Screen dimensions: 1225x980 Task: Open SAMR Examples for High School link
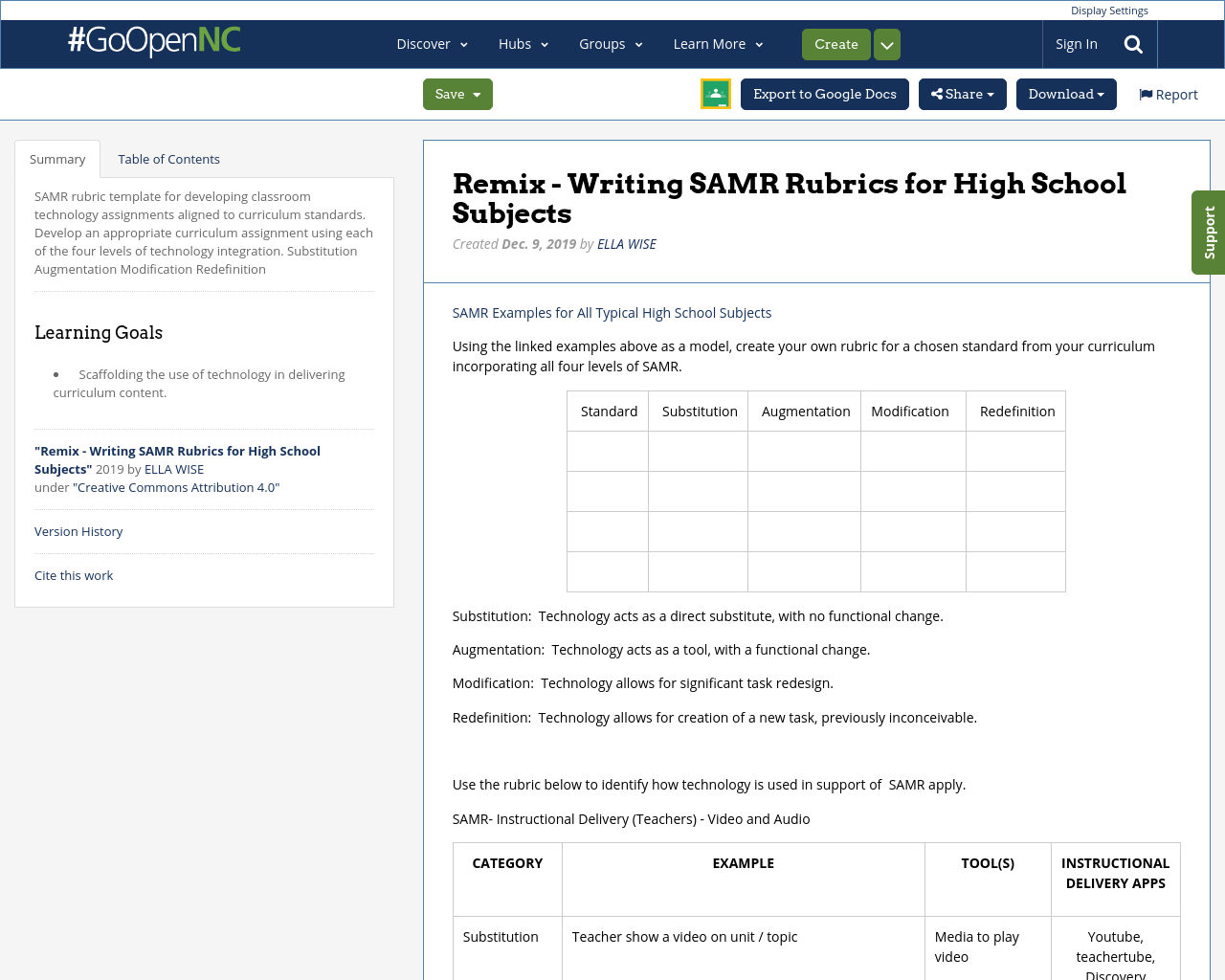612,313
